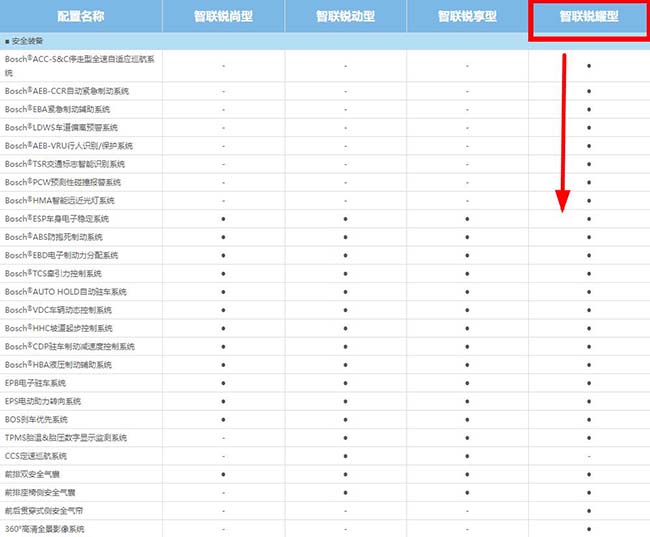This screenshot has width=650, height=537.
Task: Click the Bosch ABS防抱死制动系统 label
Action: tap(54, 237)
